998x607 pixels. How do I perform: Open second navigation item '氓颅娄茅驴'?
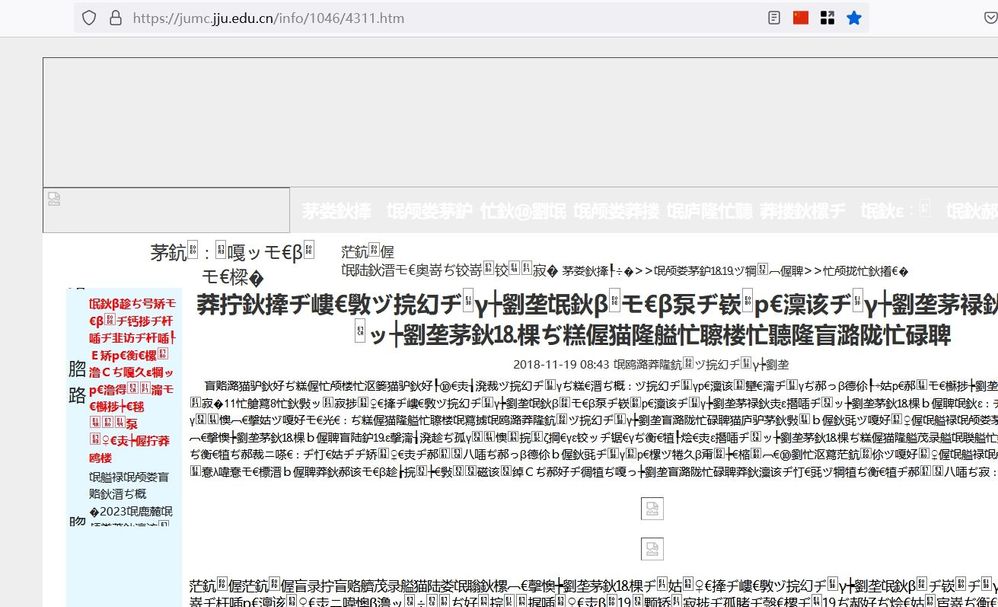tap(430, 211)
